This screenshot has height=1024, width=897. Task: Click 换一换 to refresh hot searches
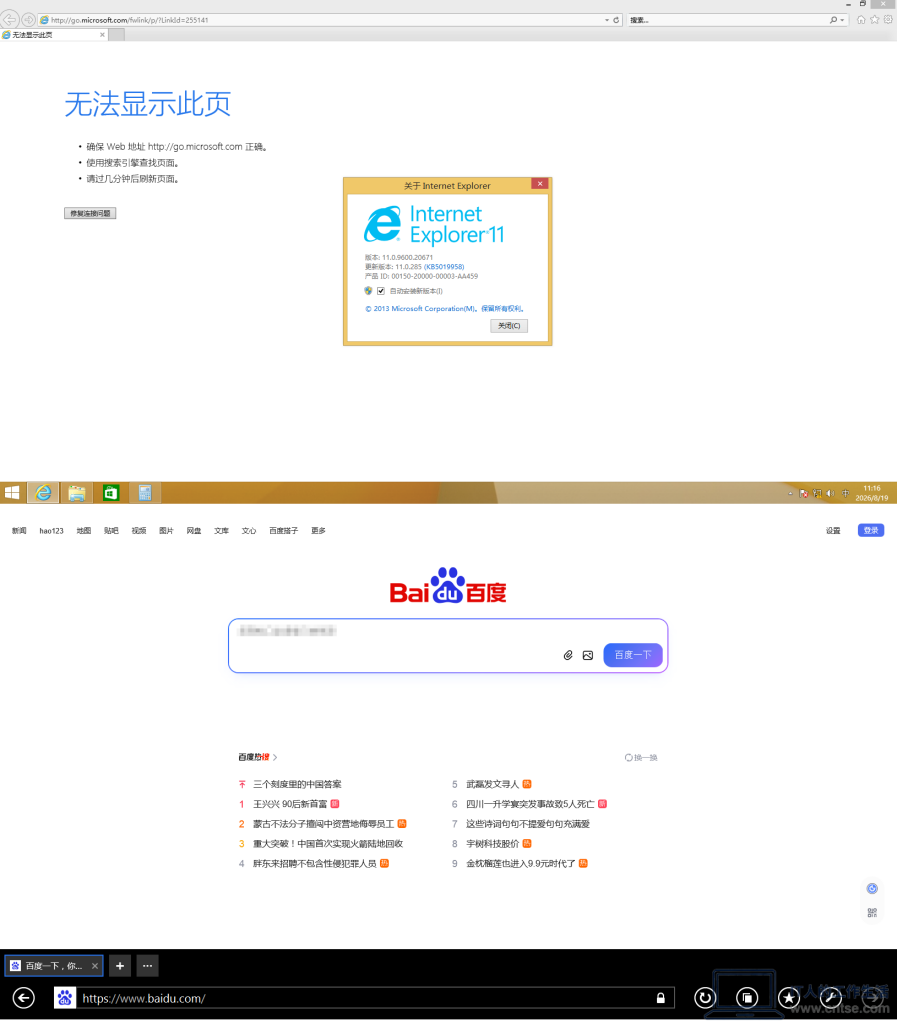[x=641, y=758]
